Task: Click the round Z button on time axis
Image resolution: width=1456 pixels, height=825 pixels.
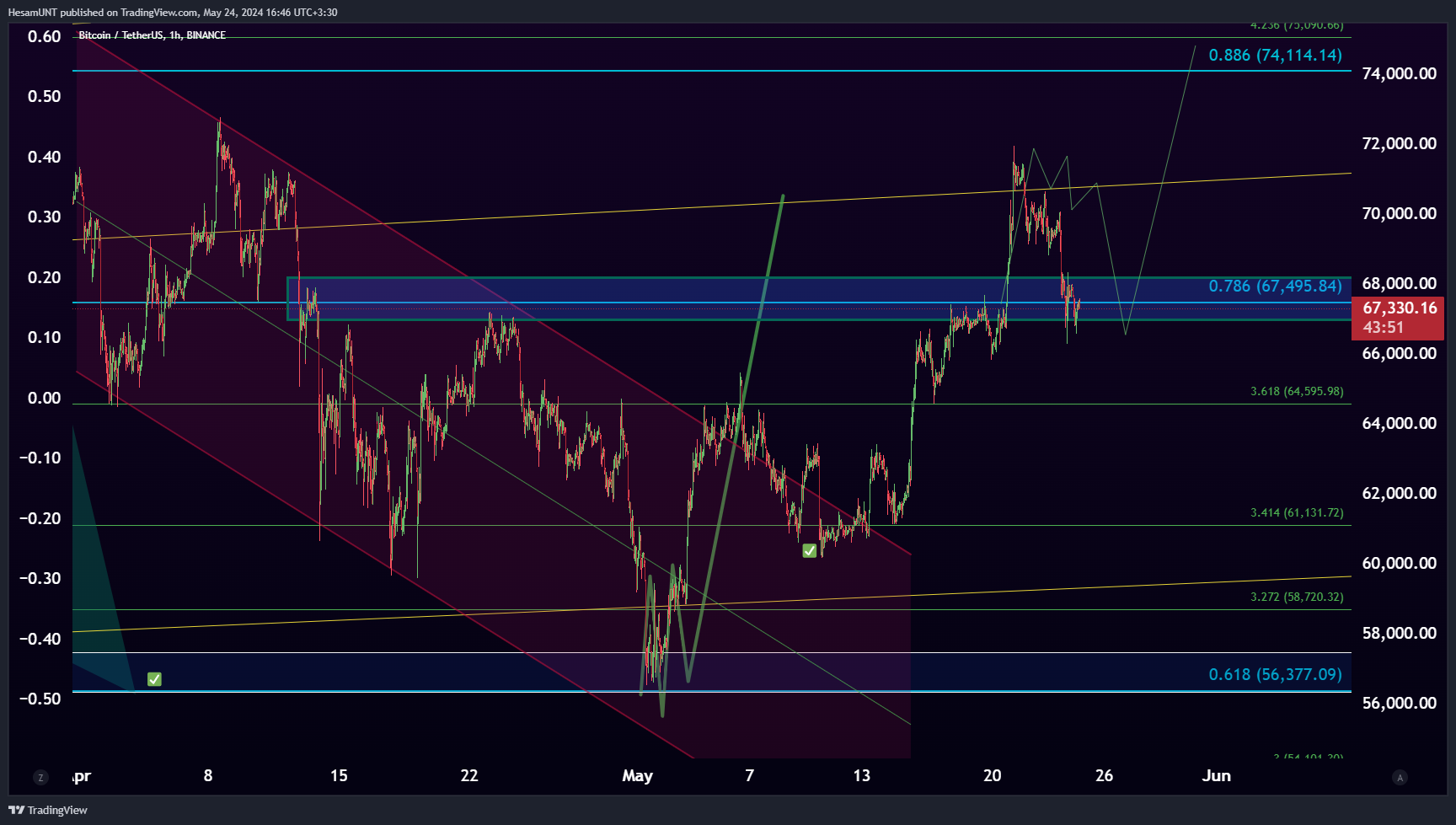Action: pos(40,778)
